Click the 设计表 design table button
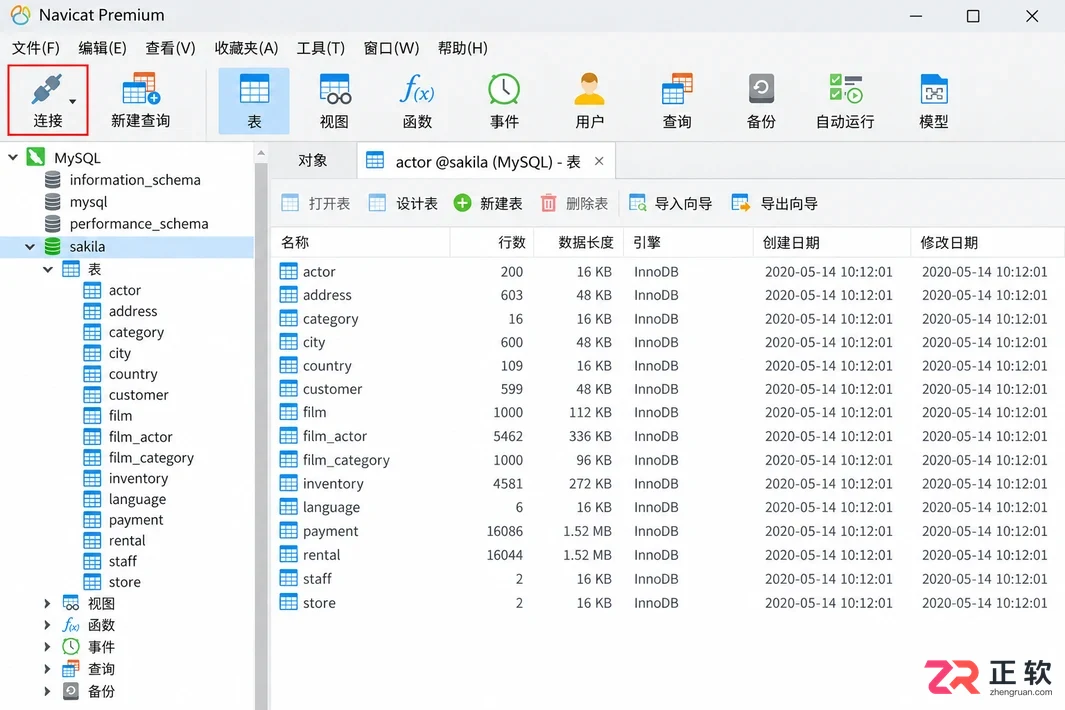Viewport: 1065px width, 710px height. [x=403, y=203]
